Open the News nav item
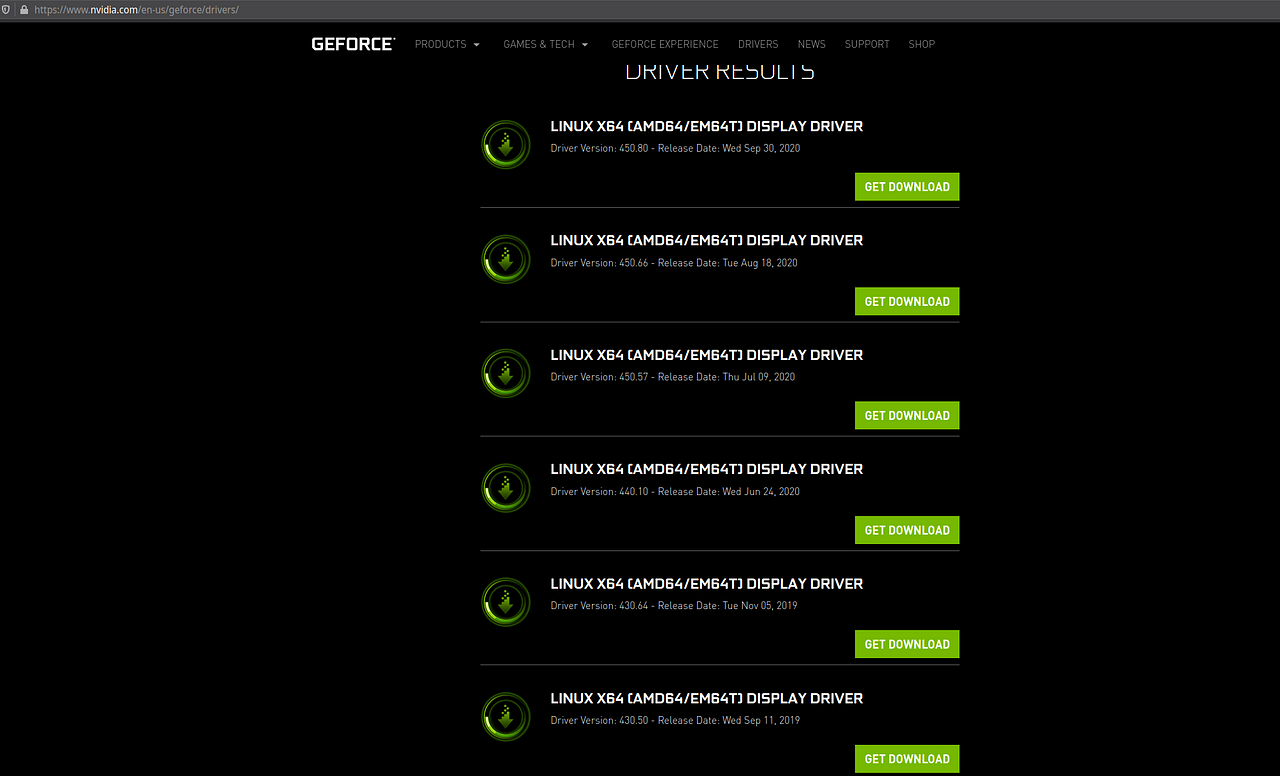Viewport: 1280px width, 776px height. 812,44
